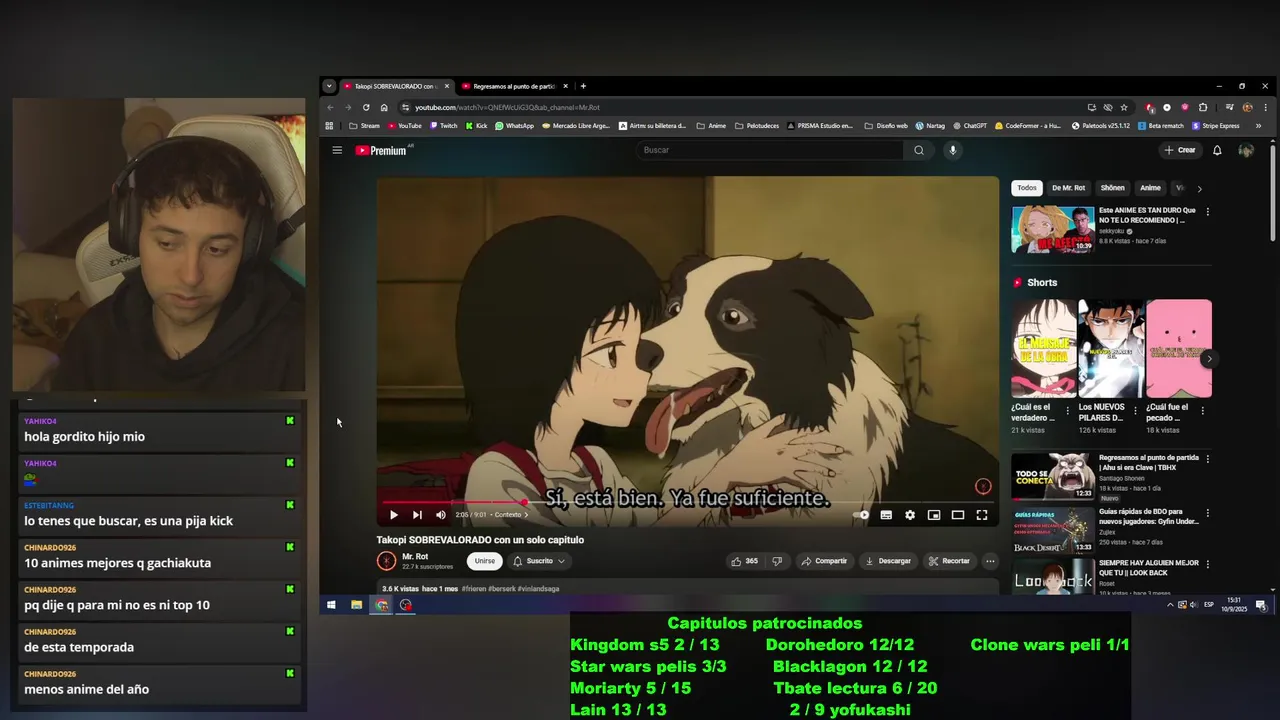Select the Shōnen filter chip
This screenshot has width=1280, height=720.
coord(1112,188)
